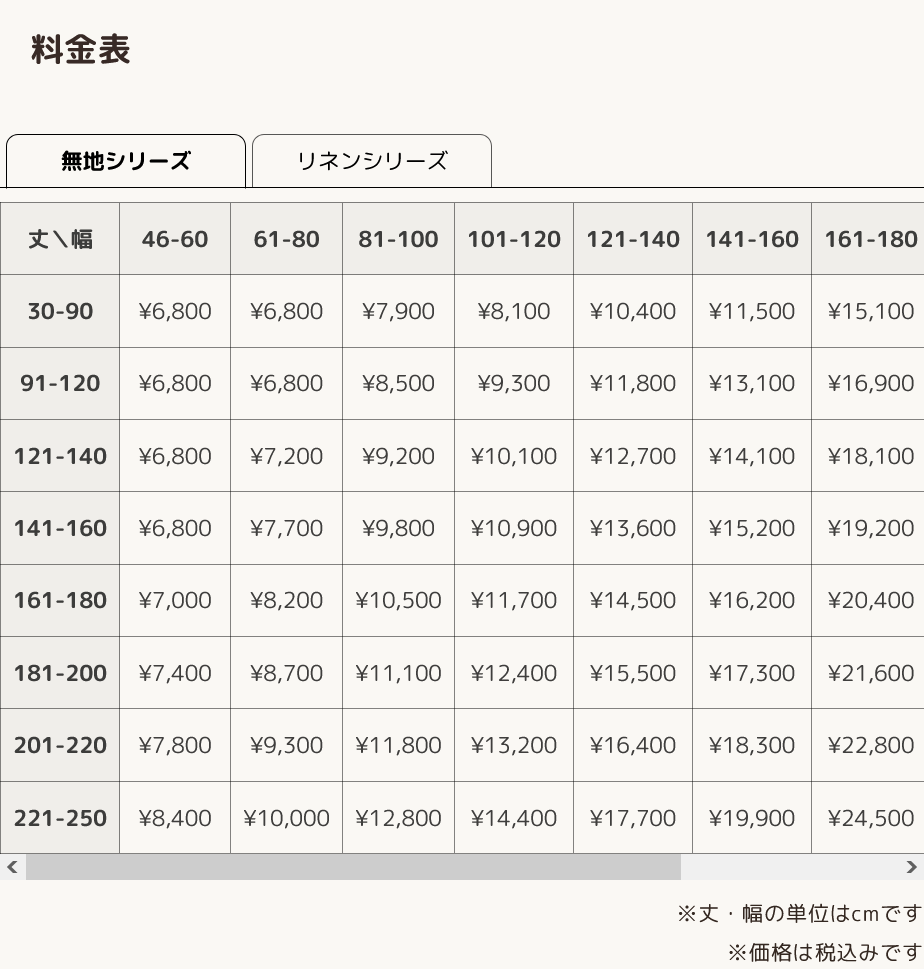Click the ¥7,200 price cell
The width and height of the screenshot is (924, 969).
click(287, 456)
